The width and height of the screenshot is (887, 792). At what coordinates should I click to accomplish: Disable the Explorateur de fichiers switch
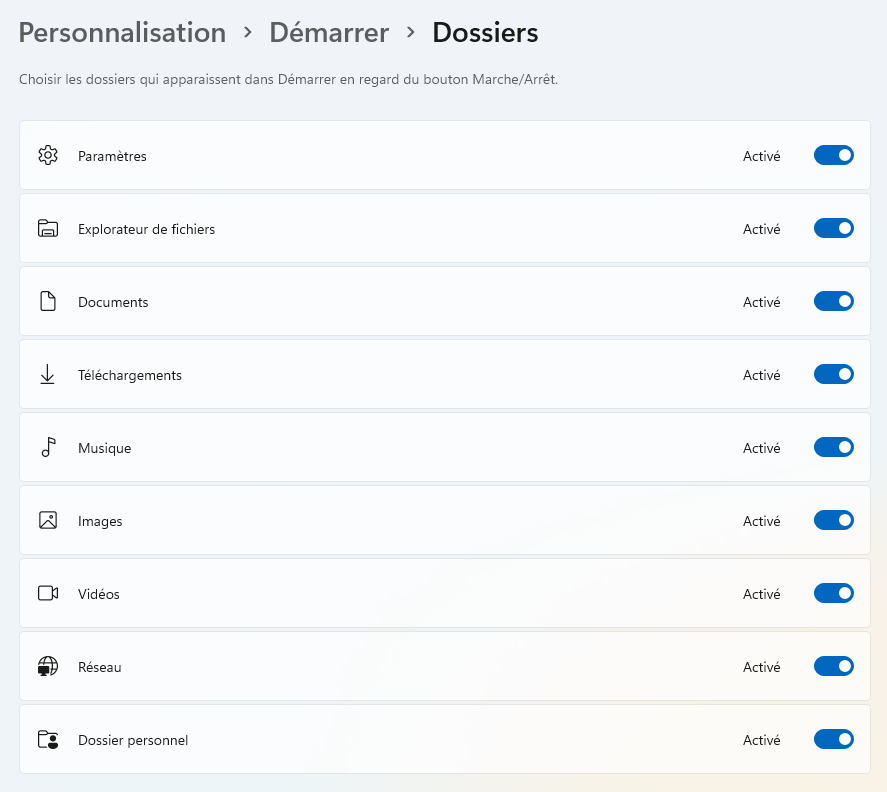(833, 228)
